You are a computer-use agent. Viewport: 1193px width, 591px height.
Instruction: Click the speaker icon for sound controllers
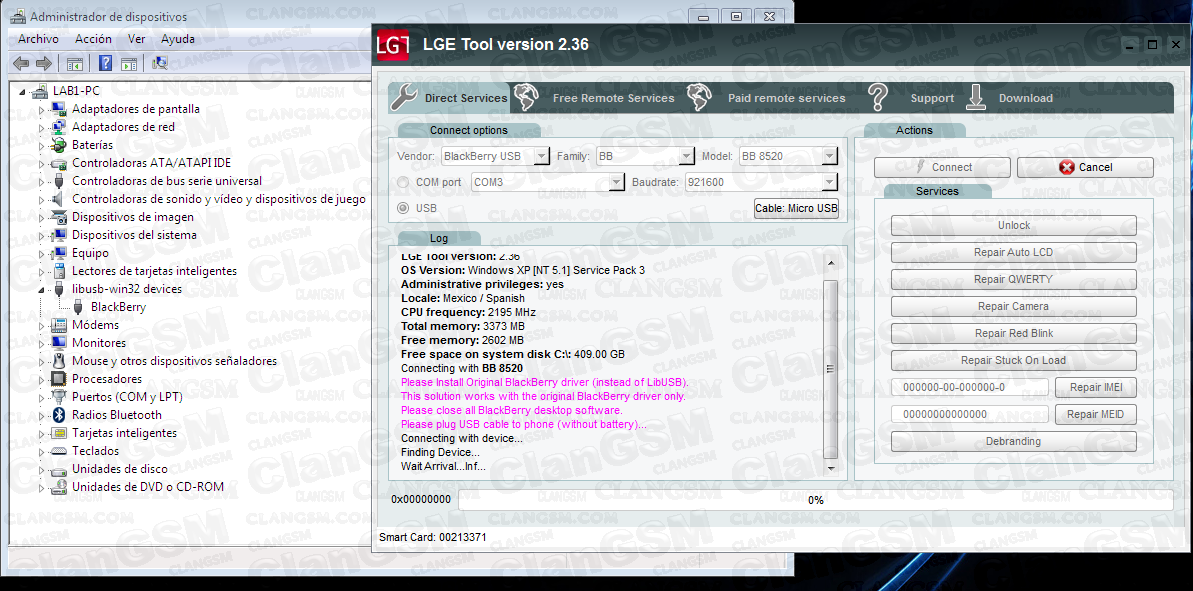59,199
